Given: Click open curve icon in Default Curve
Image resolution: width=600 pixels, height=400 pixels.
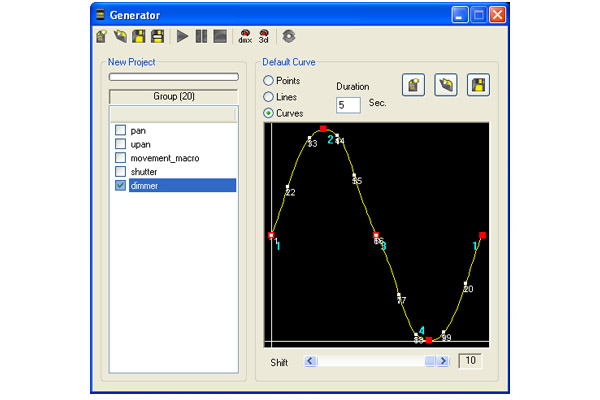Looking at the screenshot, I should coord(447,86).
